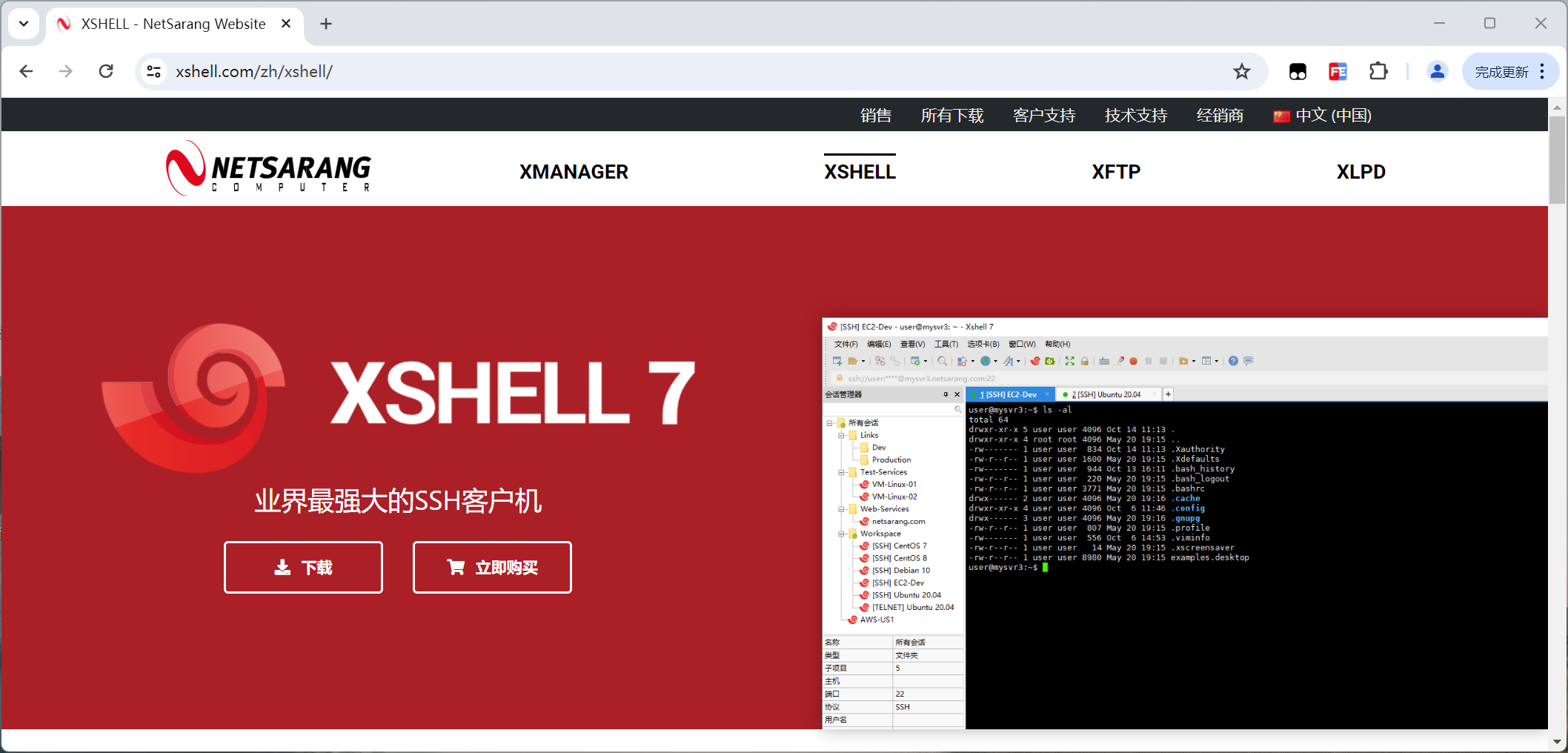Toggle the session manager panel pushpin
The width and height of the screenshot is (1568, 753).
[x=946, y=394]
